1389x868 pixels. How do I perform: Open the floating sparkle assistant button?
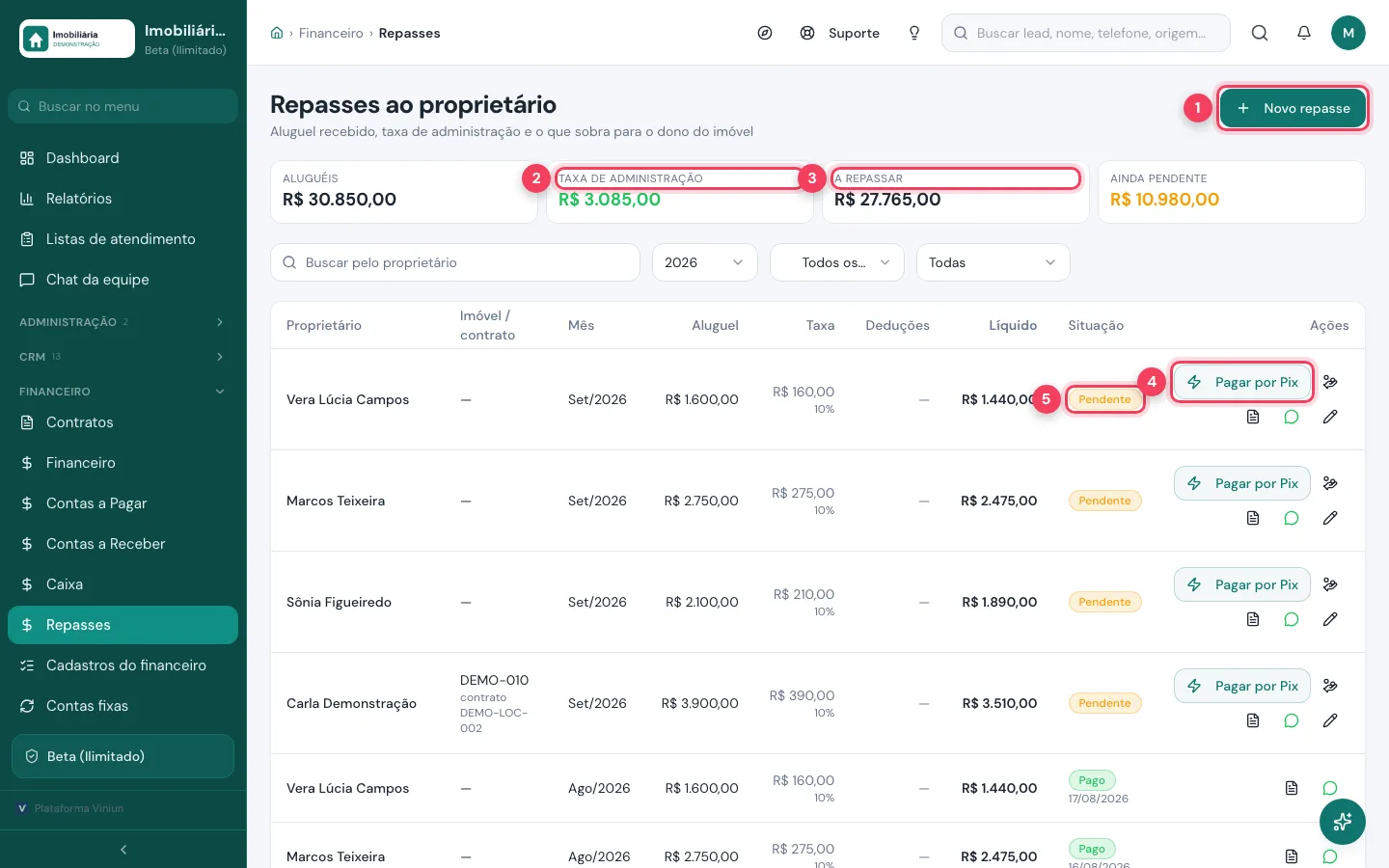click(x=1343, y=822)
